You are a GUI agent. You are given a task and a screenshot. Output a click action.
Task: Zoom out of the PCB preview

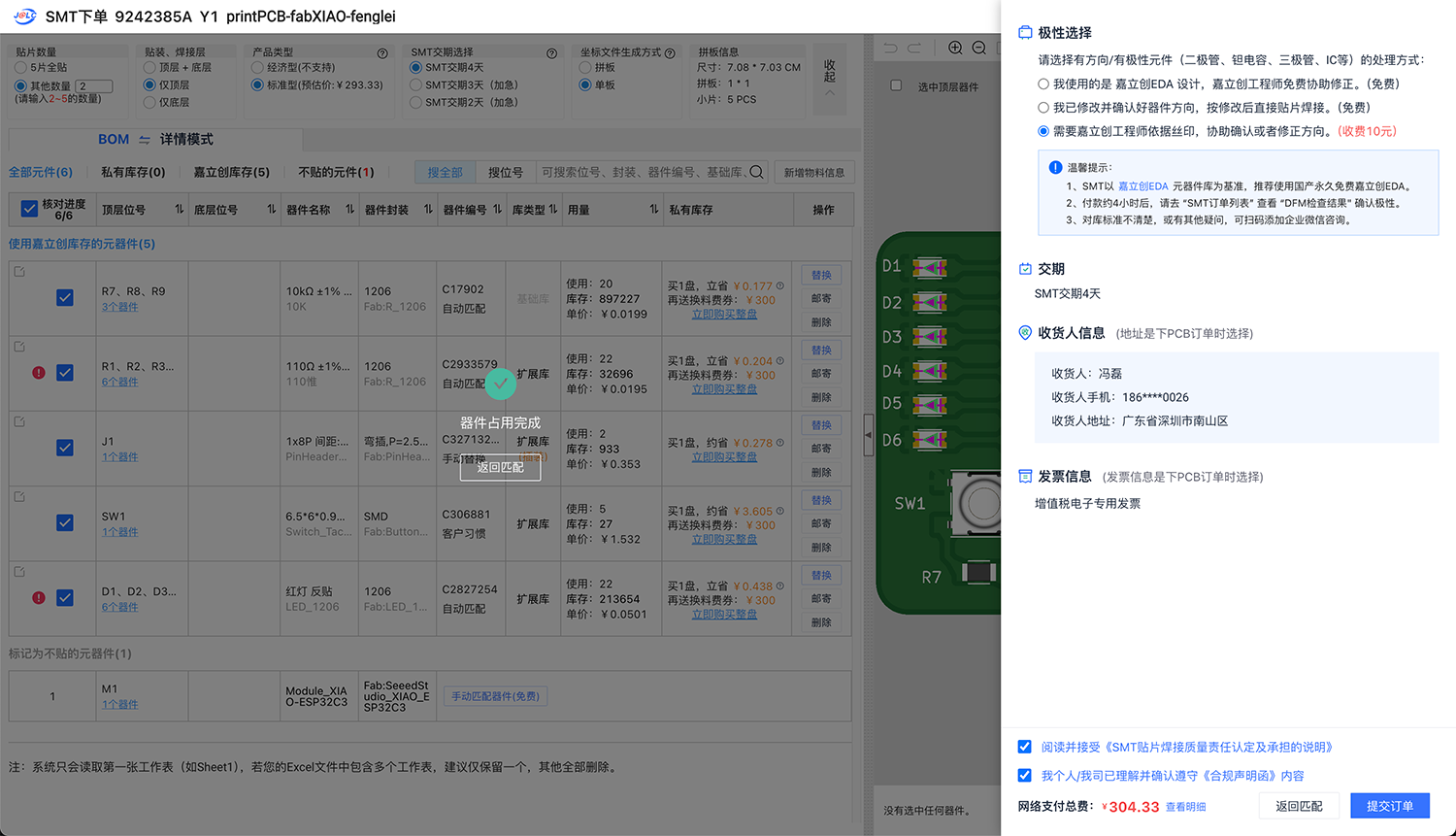click(x=979, y=48)
